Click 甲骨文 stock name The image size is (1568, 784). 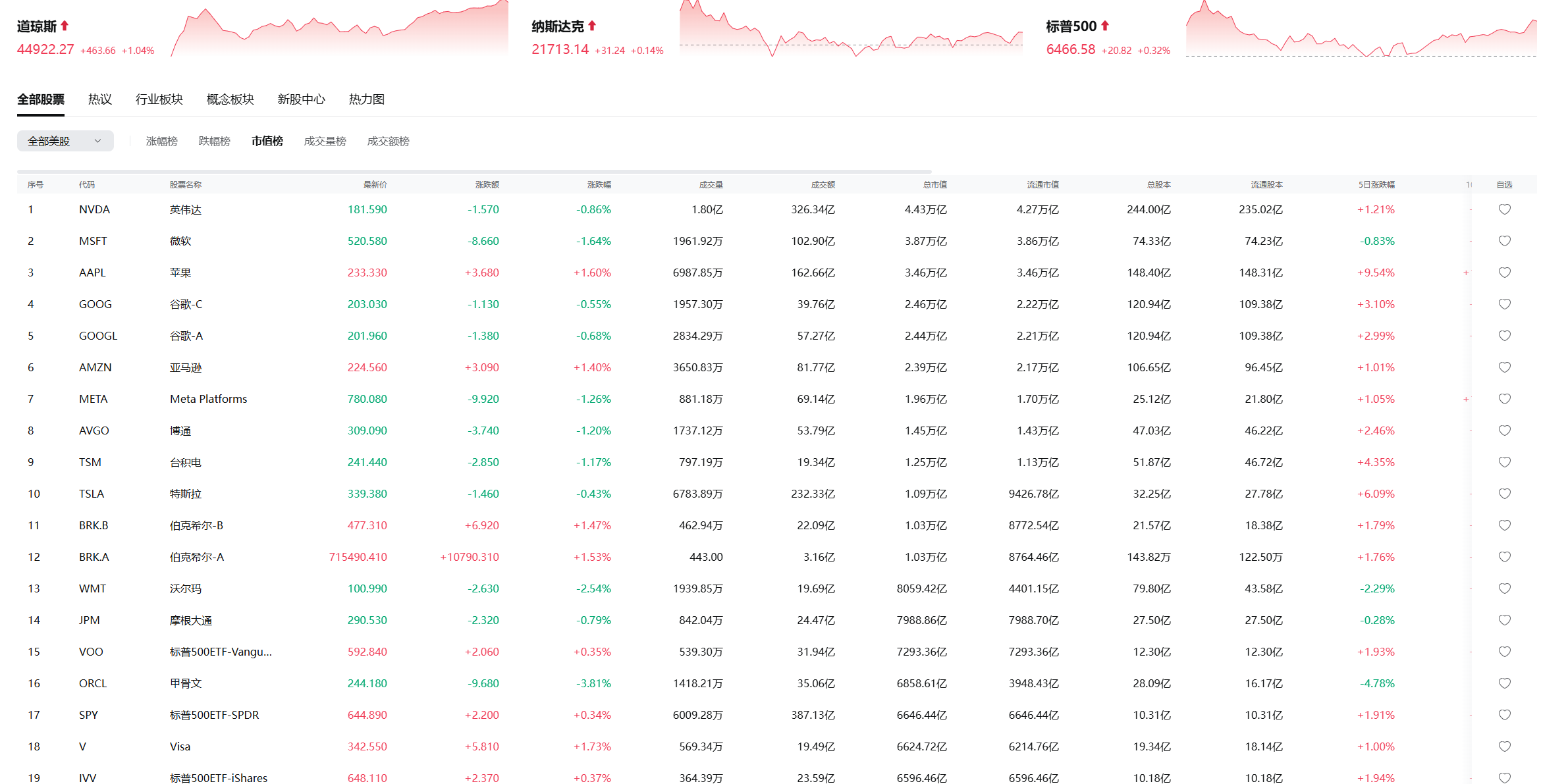186,683
